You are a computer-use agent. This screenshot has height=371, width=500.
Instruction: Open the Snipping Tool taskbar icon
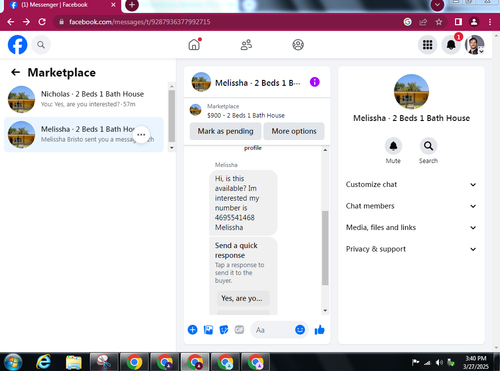[104, 362]
